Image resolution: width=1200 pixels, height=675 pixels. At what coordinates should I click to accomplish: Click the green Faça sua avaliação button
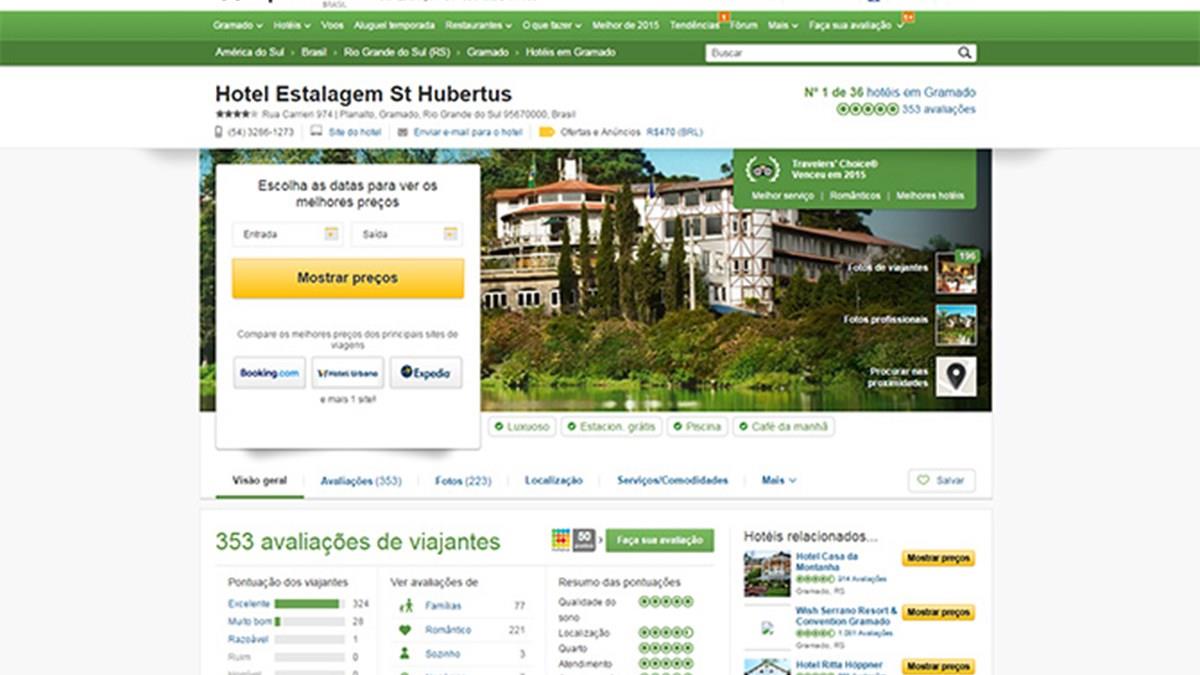(659, 540)
